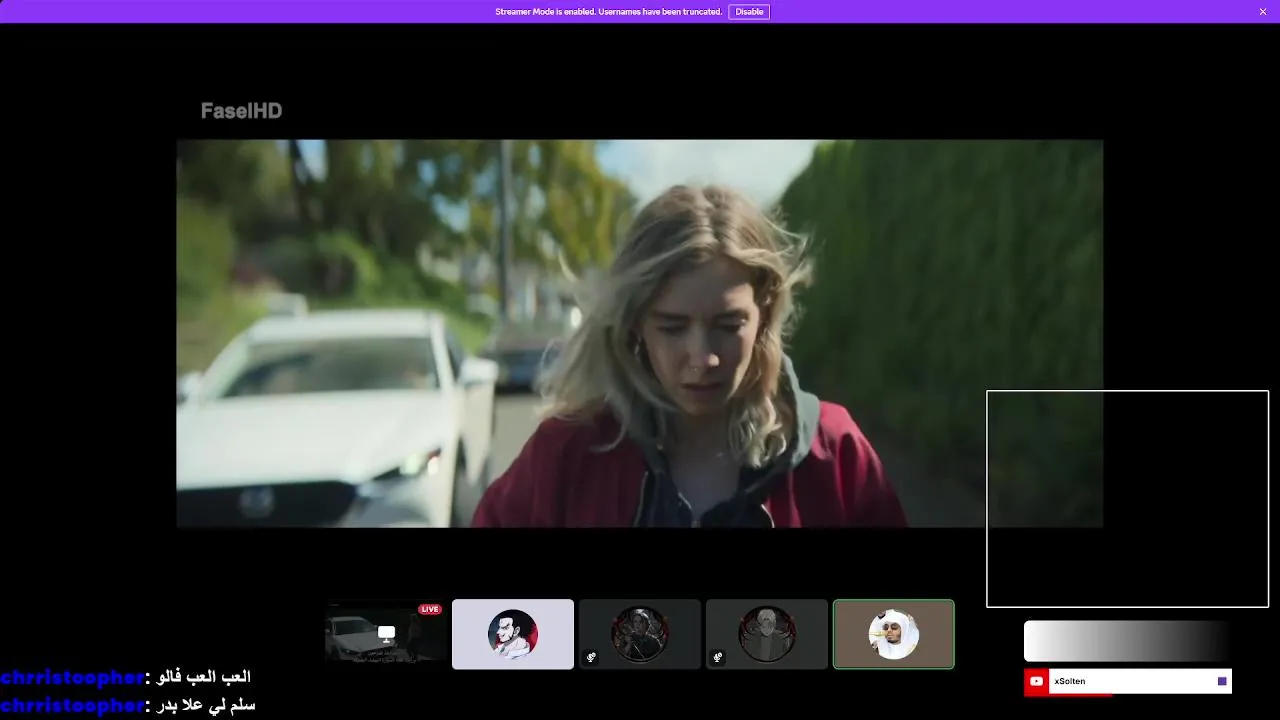Image resolution: width=1280 pixels, height=720 pixels.
Task: Click the xSolten channel name
Action: [1069, 681]
